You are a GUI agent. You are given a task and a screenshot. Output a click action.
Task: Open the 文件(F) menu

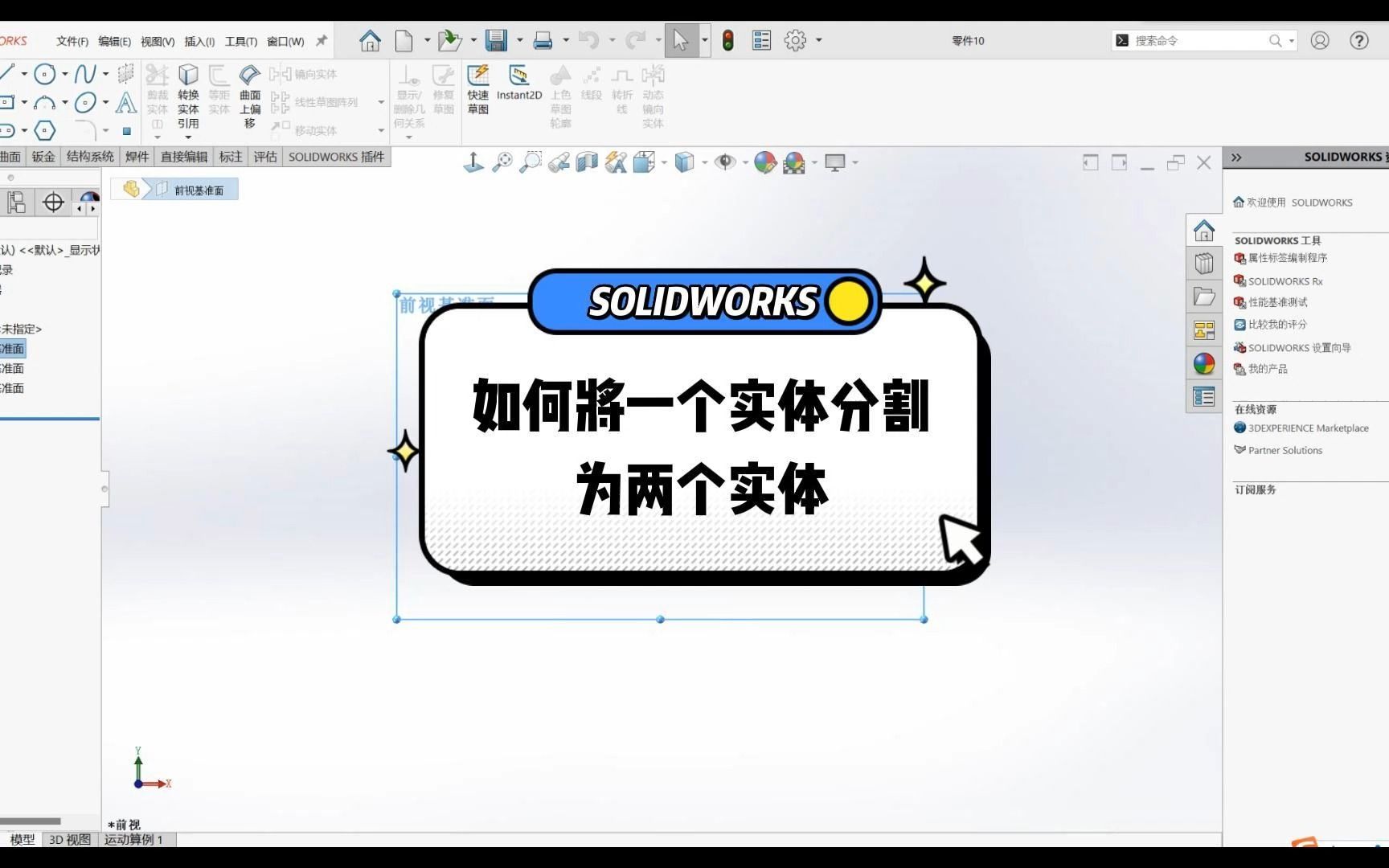[72, 41]
